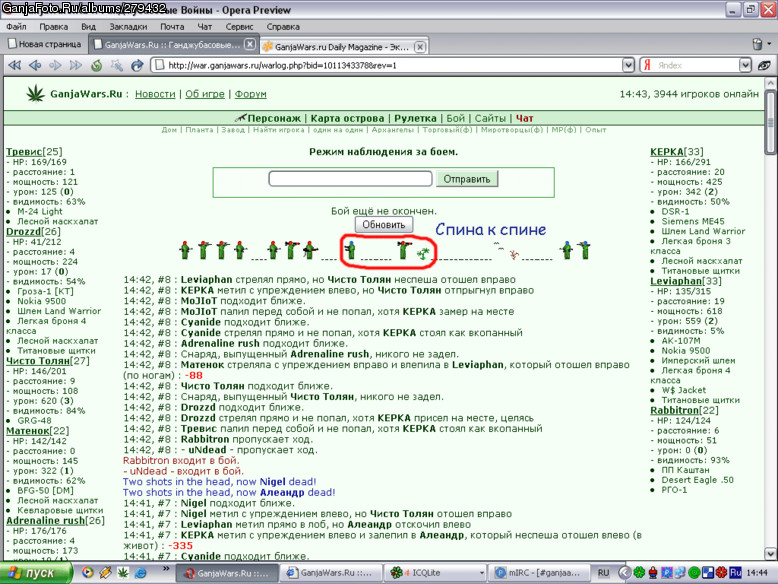Click the pistol icon beside Персонаж
Image resolution: width=778 pixels, height=584 pixels.
coord(240,118)
